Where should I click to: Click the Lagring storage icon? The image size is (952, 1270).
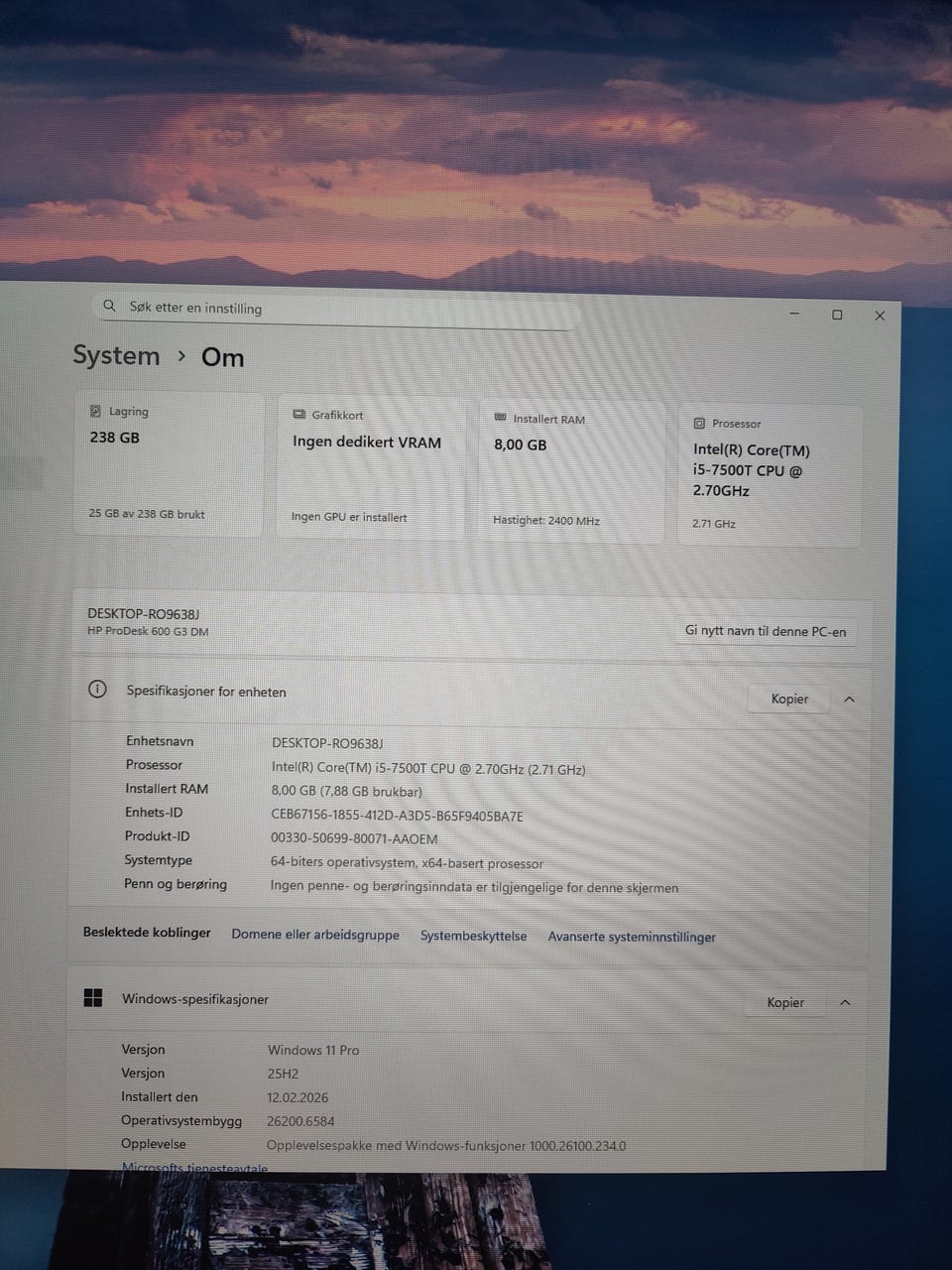(x=95, y=411)
